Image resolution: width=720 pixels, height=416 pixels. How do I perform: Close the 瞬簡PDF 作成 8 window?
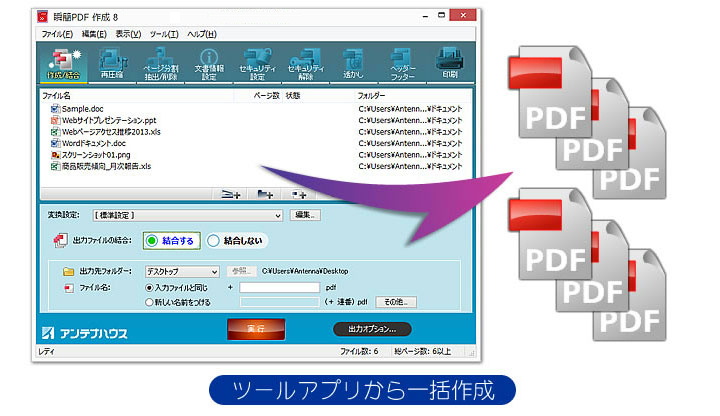tap(463, 15)
